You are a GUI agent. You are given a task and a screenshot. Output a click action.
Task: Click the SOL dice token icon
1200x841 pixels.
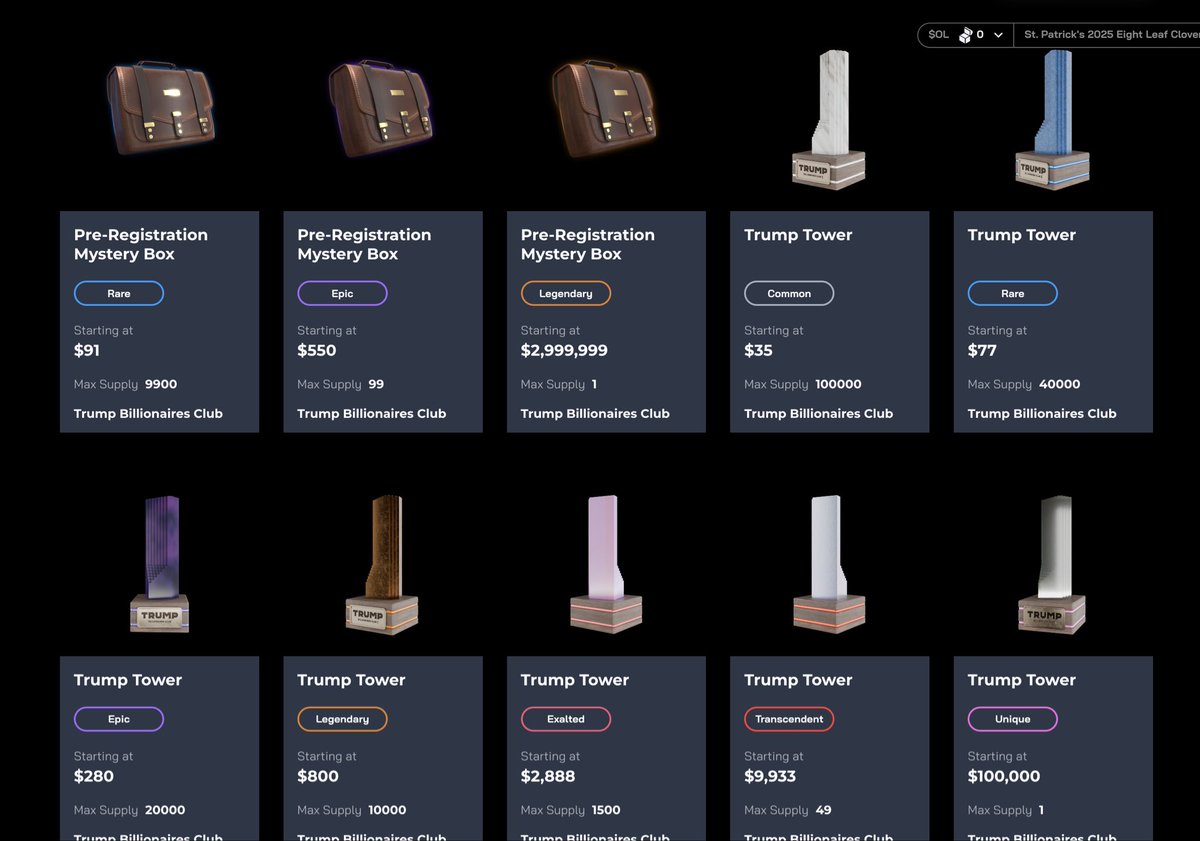coord(965,35)
